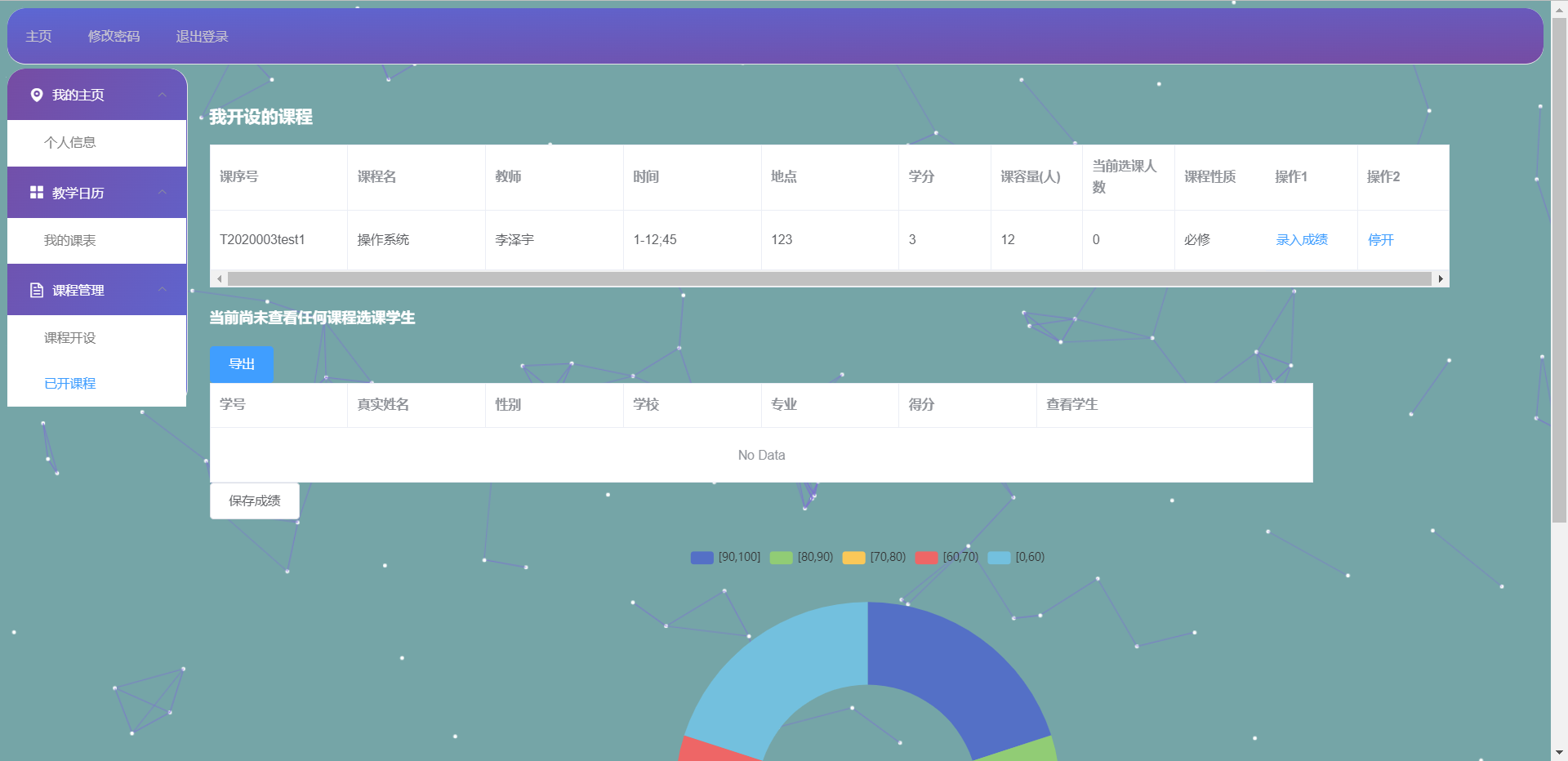
Task: Select 退出登录 in the top navigation
Action: [x=202, y=36]
